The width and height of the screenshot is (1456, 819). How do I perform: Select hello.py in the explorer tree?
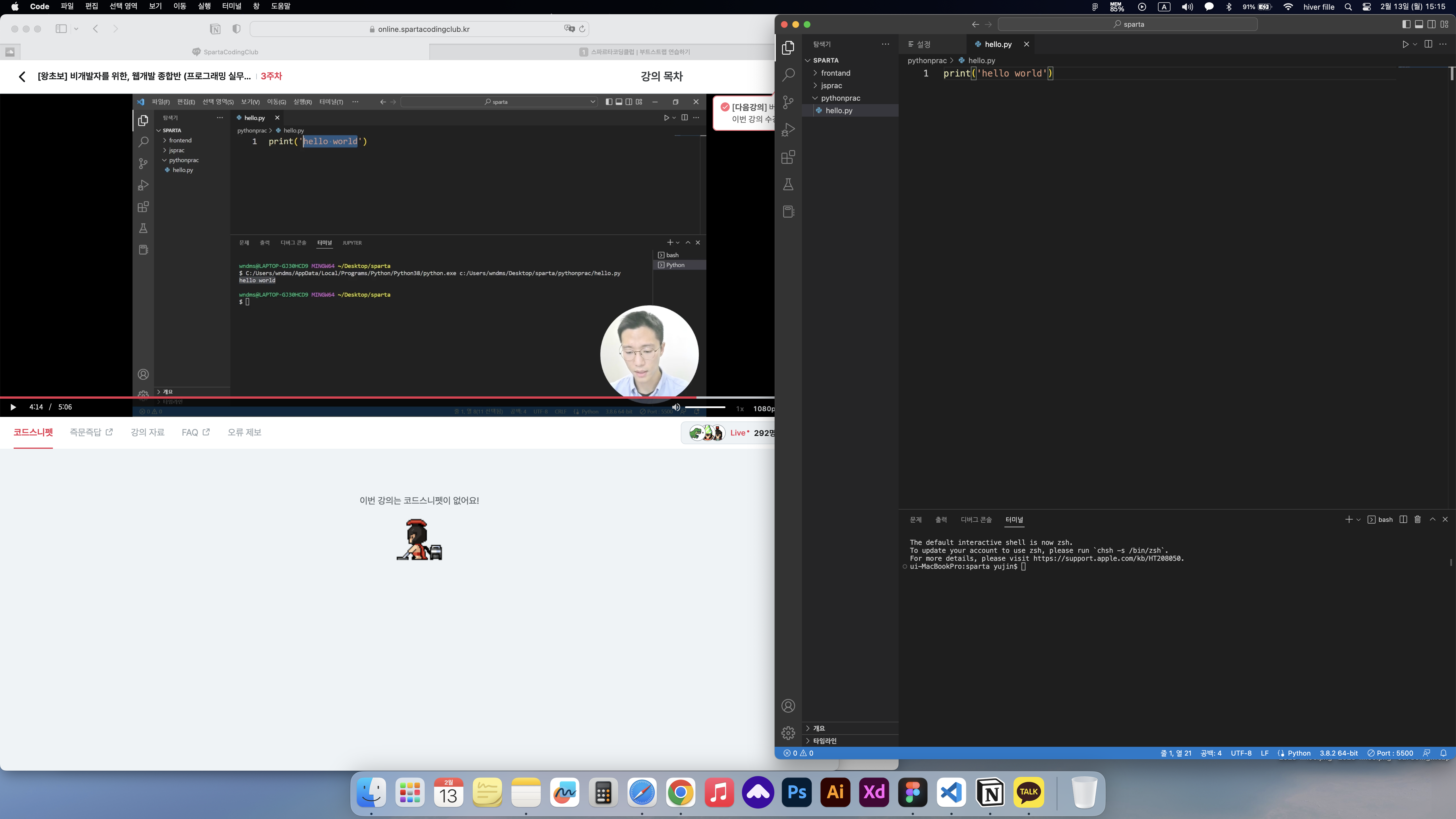coord(850,111)
